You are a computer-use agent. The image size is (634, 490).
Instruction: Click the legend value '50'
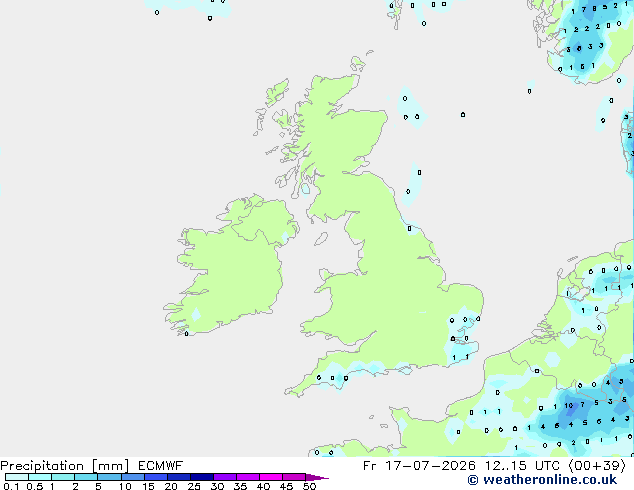tap(309, 486)
